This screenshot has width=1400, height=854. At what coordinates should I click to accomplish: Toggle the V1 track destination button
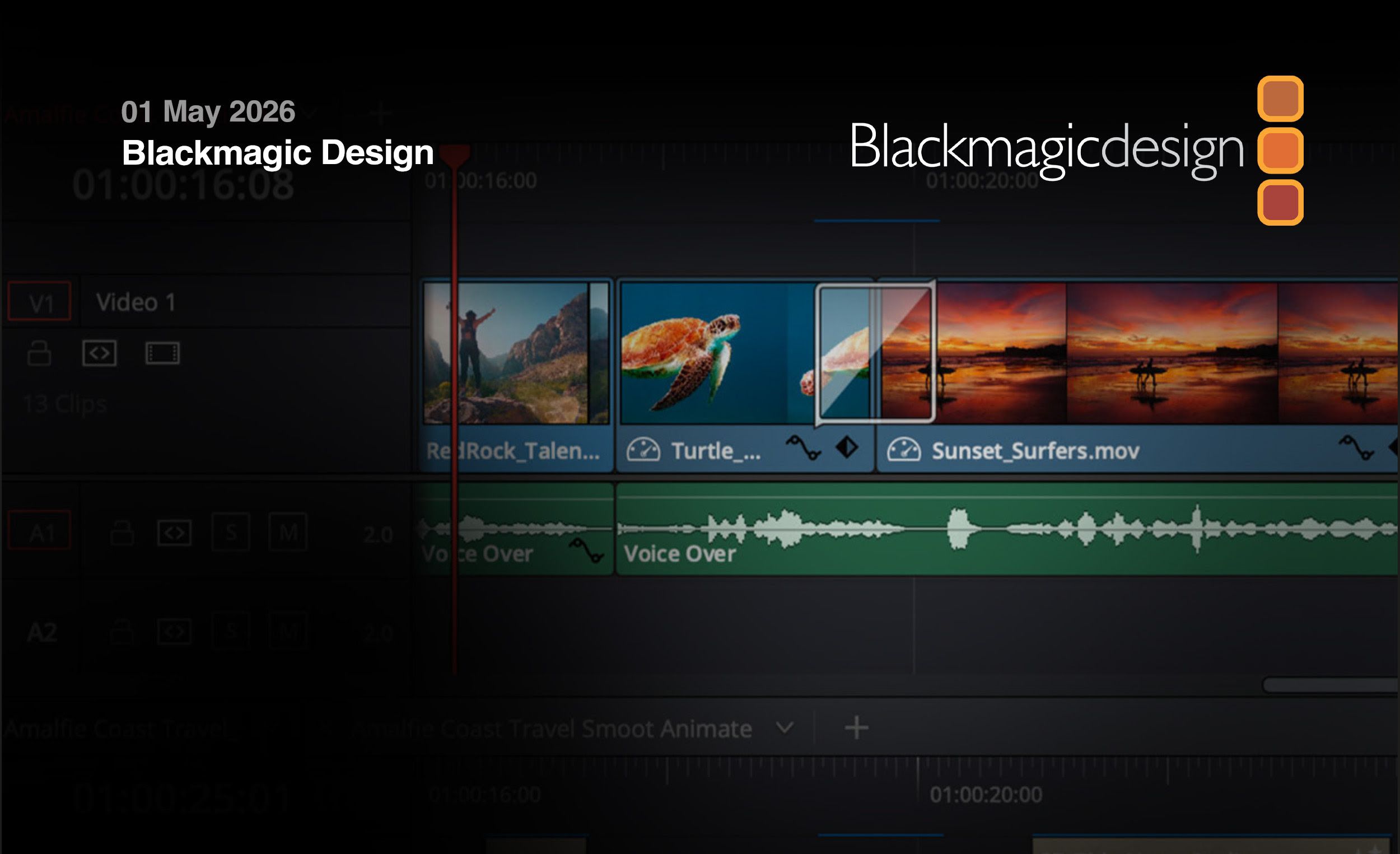(40, 301)
